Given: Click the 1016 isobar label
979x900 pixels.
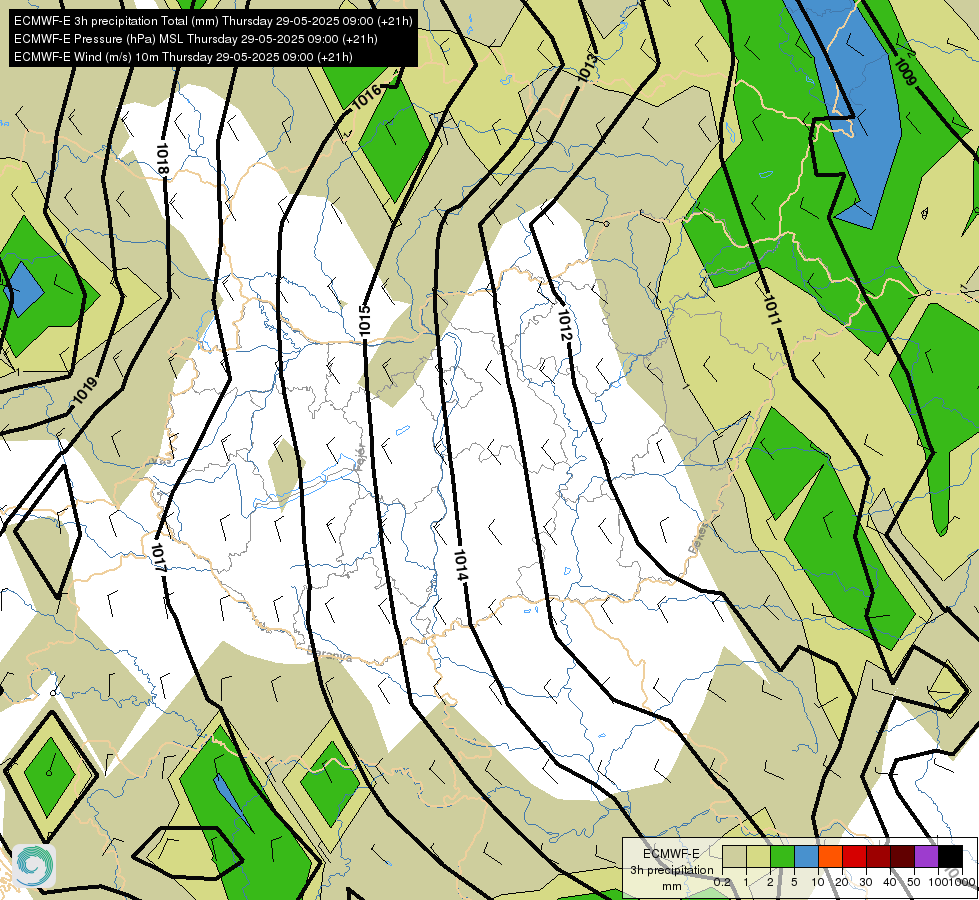Looking at the screenshot, I should click(367, 97).
